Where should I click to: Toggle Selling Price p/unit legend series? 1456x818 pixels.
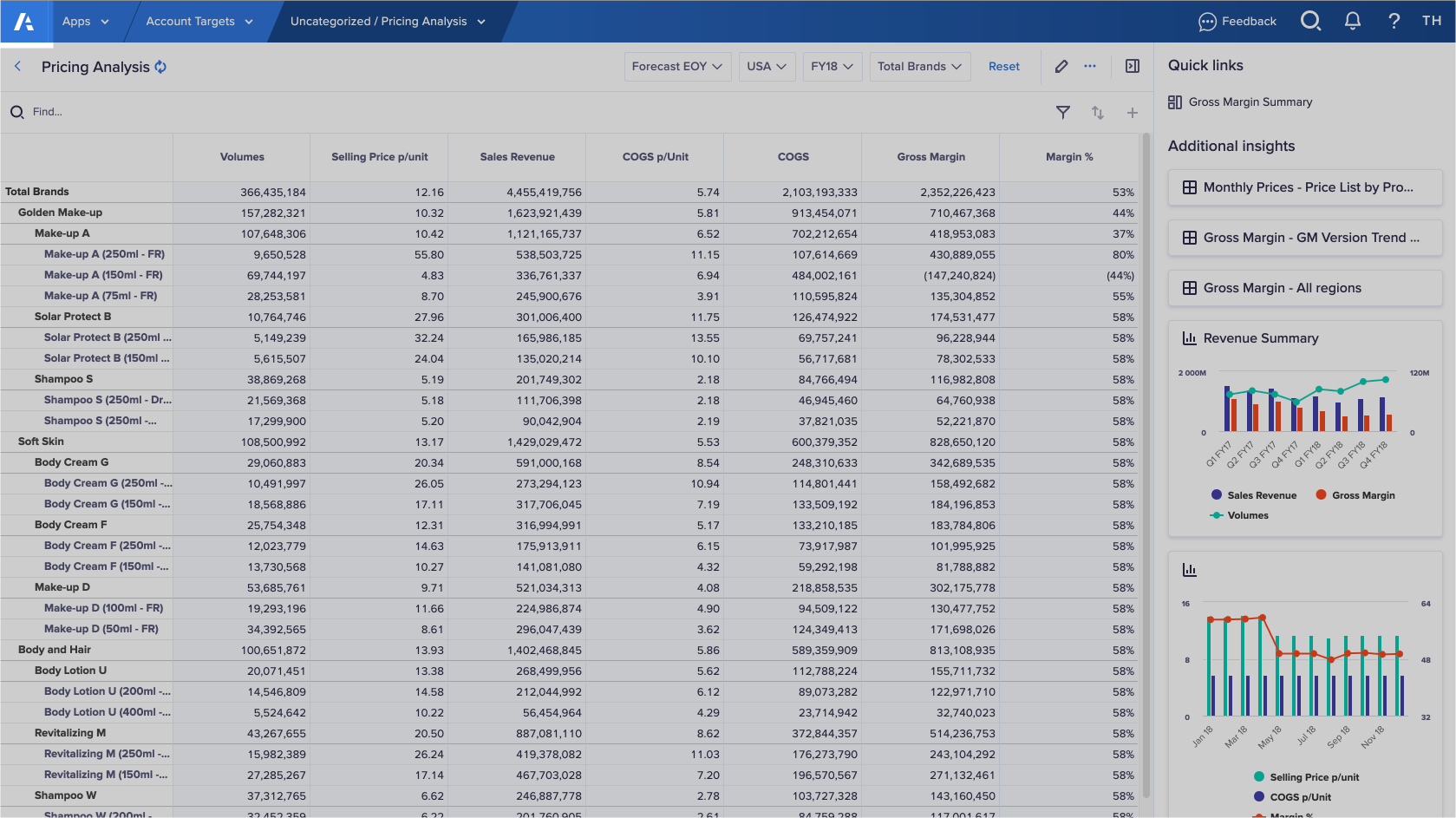(x=1305, y=777)
